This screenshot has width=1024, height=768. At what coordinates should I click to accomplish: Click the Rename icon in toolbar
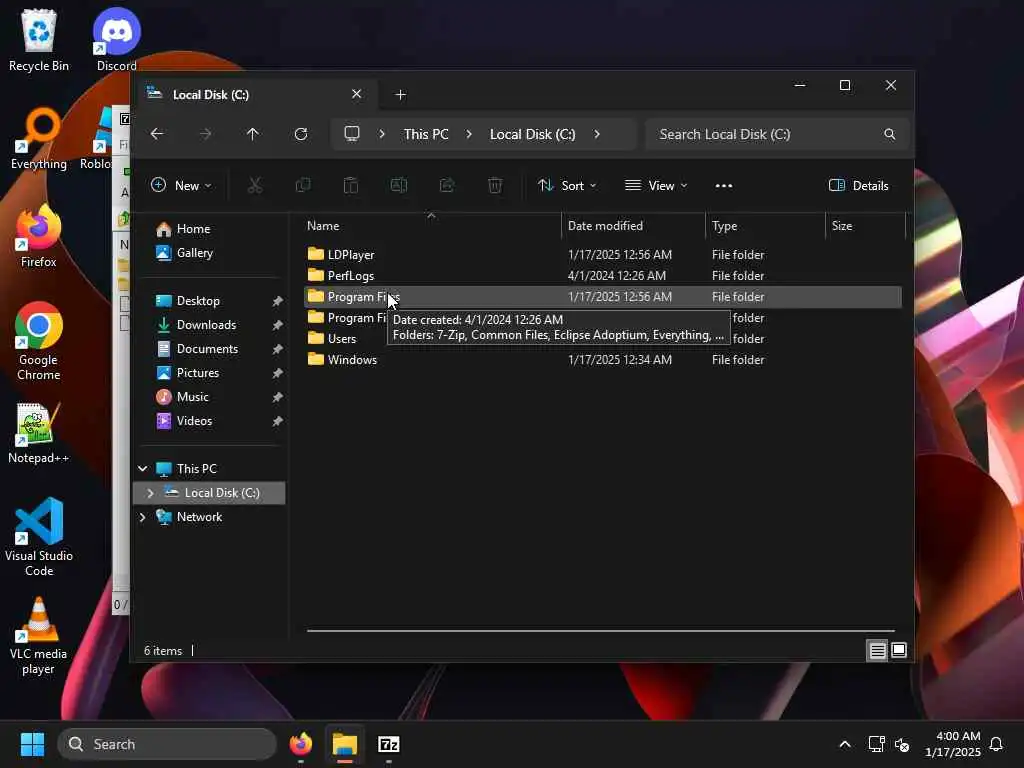(399, 185)
